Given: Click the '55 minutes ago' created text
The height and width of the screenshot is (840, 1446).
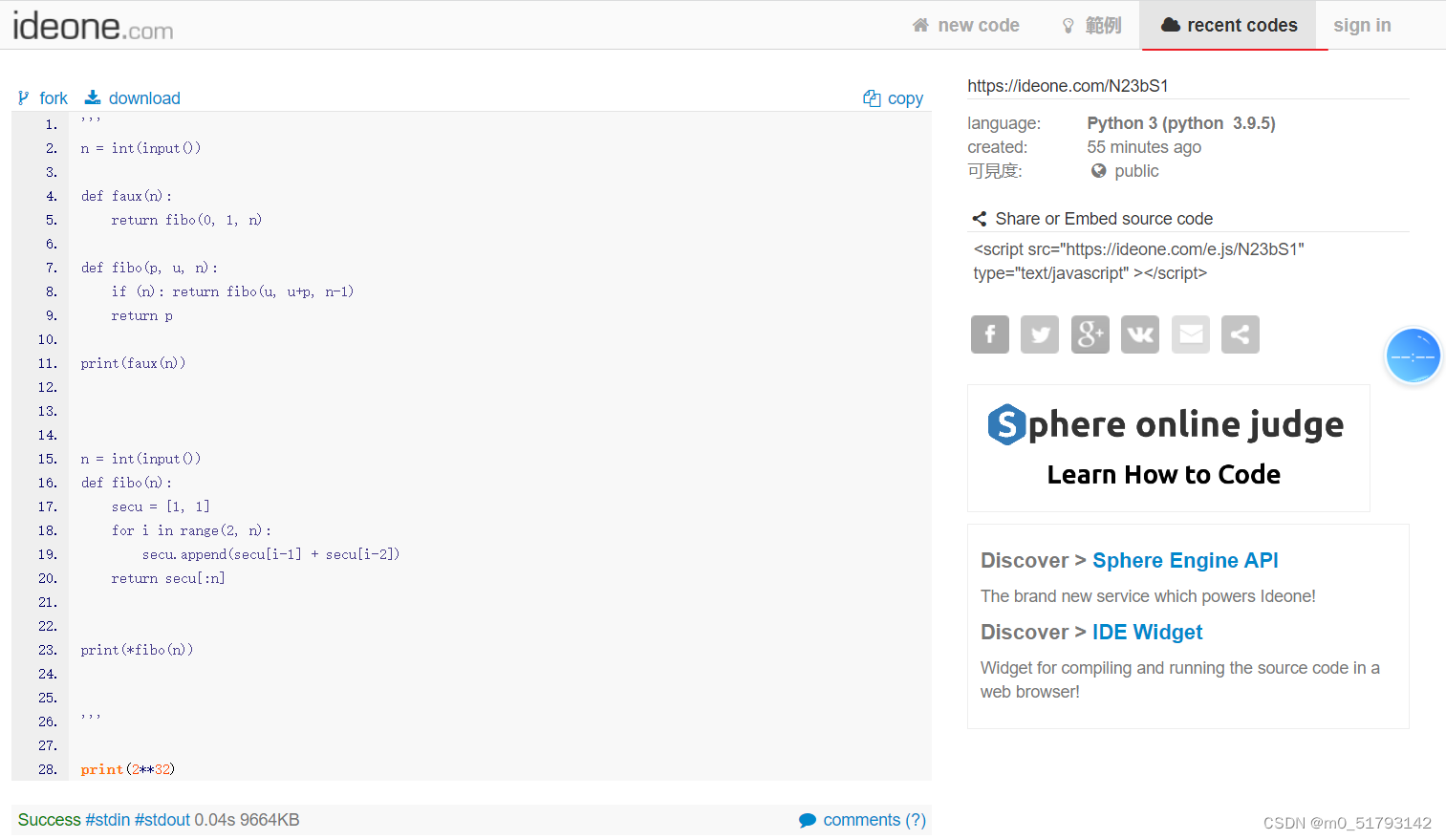Looking at the screenshot, I should [1144, 147].
